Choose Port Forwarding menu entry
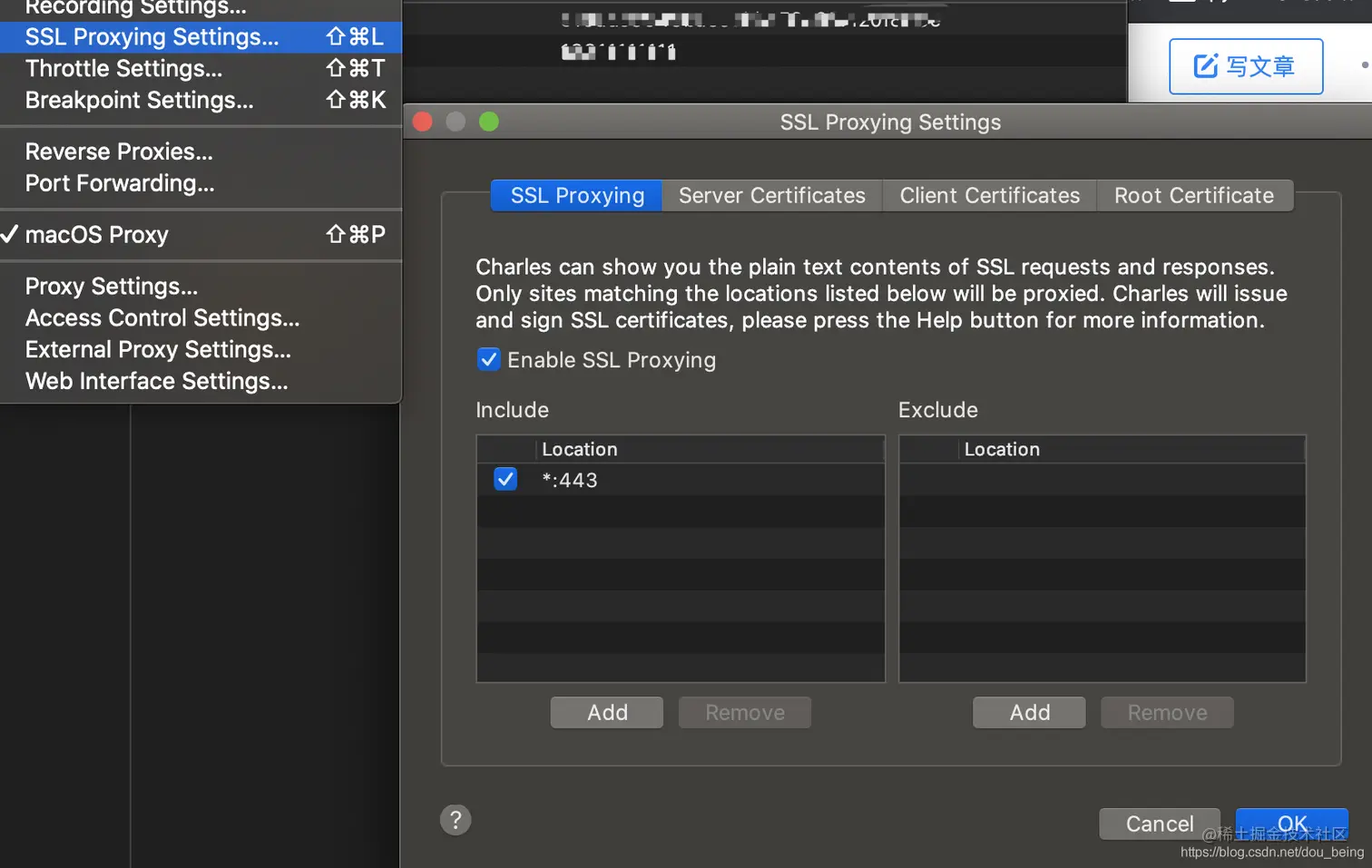 pos(201,183)
